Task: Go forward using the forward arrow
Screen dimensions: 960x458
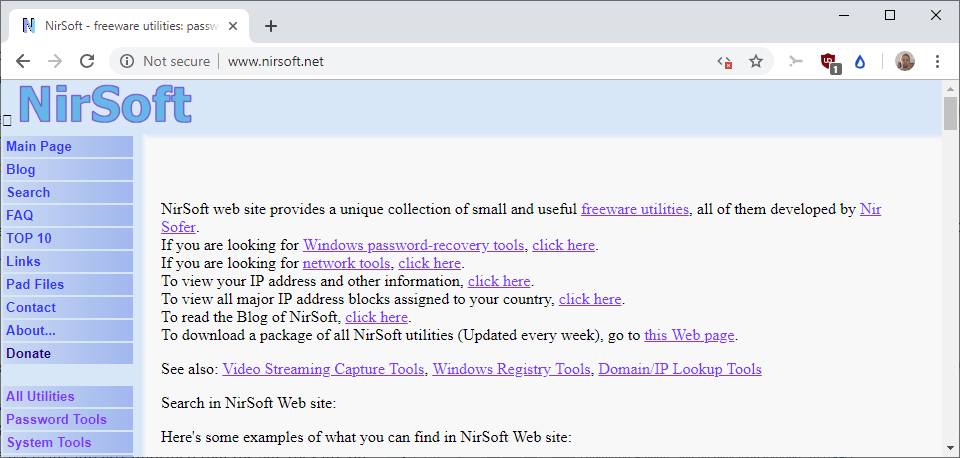Action: click(x=55, y=61)
